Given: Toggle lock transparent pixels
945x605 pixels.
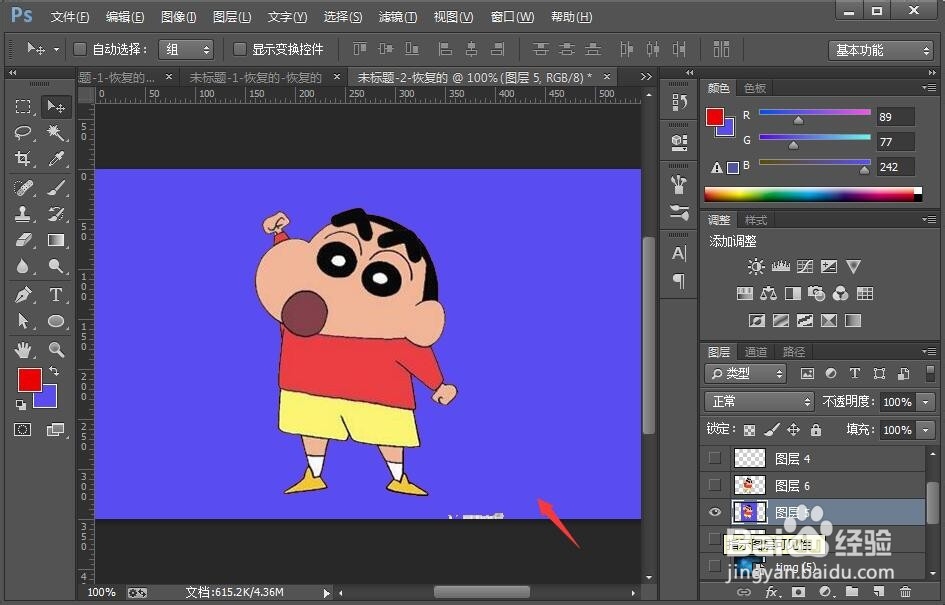Looking at the screenshot, I should 749,430.
